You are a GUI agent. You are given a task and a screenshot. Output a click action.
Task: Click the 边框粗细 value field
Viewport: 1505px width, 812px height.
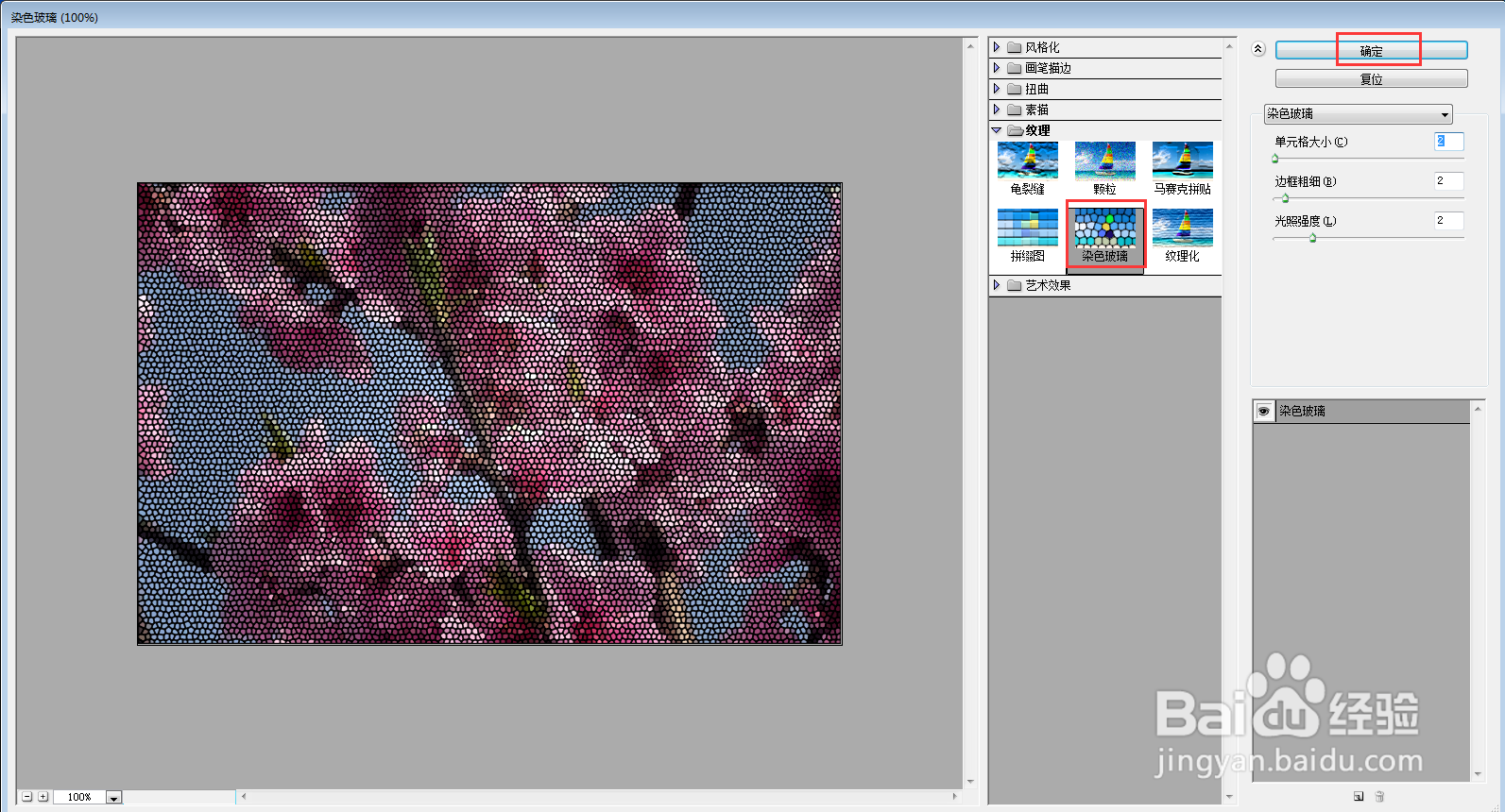click(1448, 180)
